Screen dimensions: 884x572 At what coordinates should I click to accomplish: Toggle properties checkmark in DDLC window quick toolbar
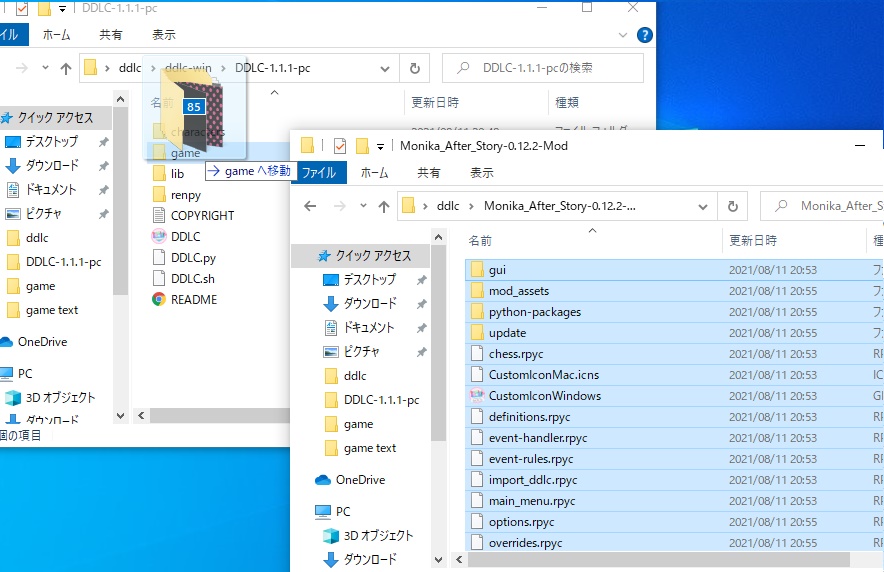click(22, 8)
